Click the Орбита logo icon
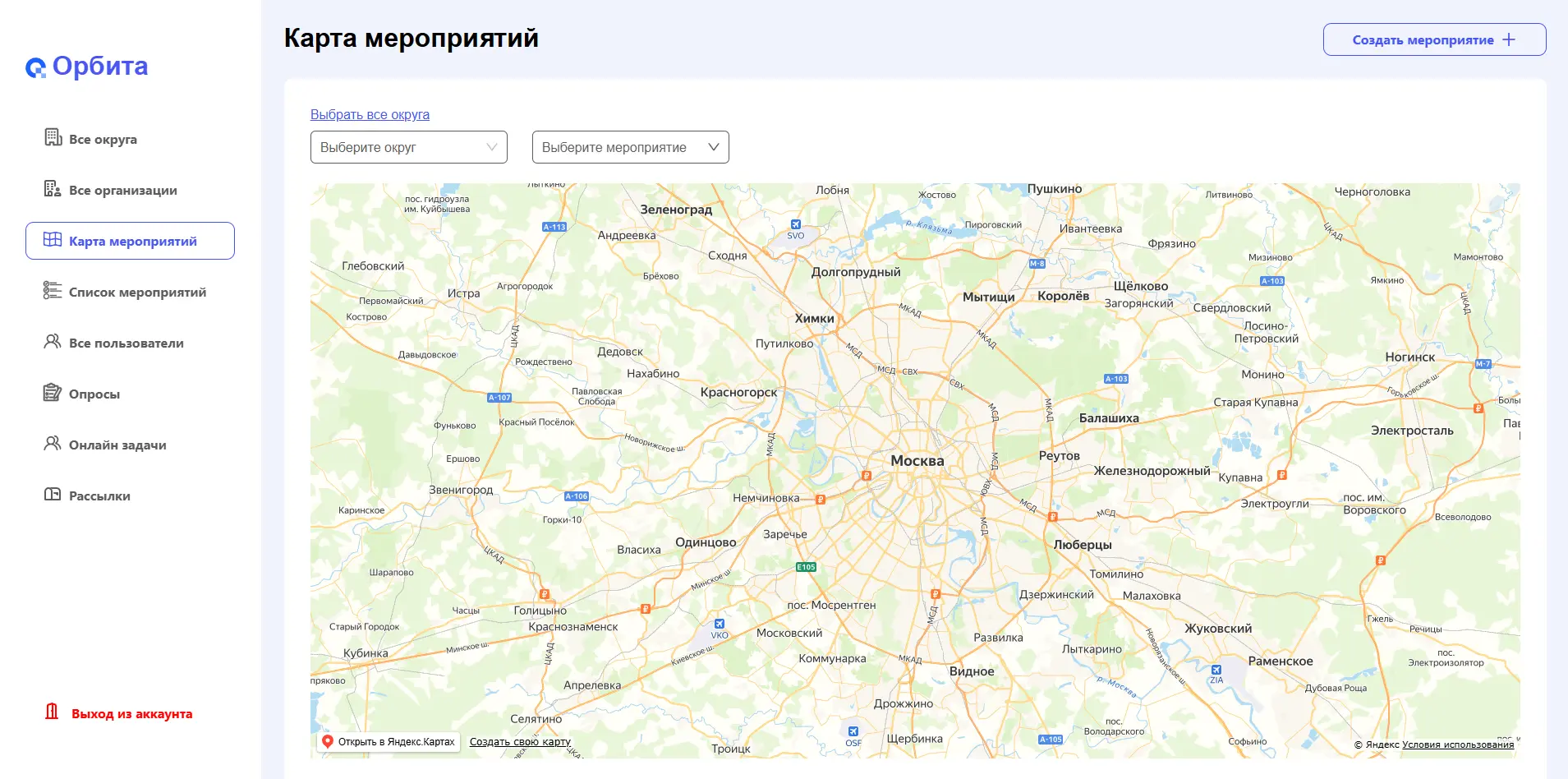The height and width of the screenshot is (779, 1568). pos(35,67)
